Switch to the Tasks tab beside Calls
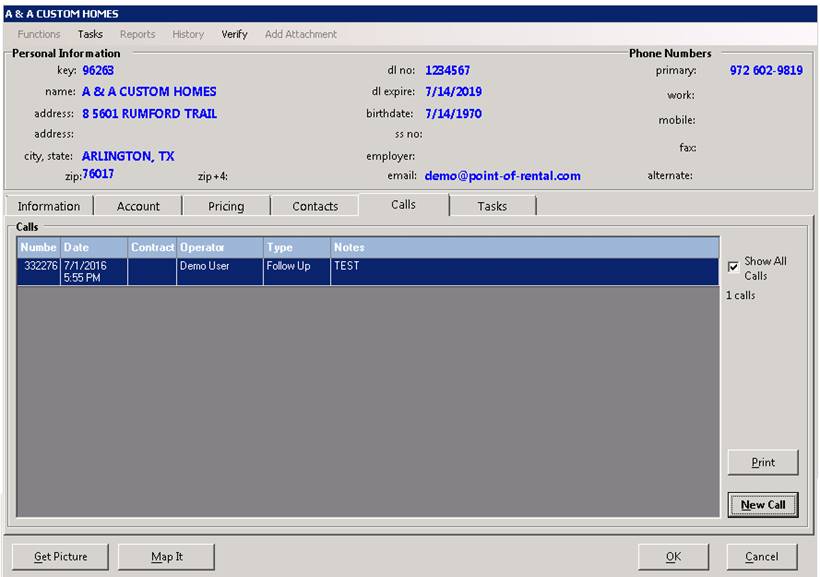 492,206
